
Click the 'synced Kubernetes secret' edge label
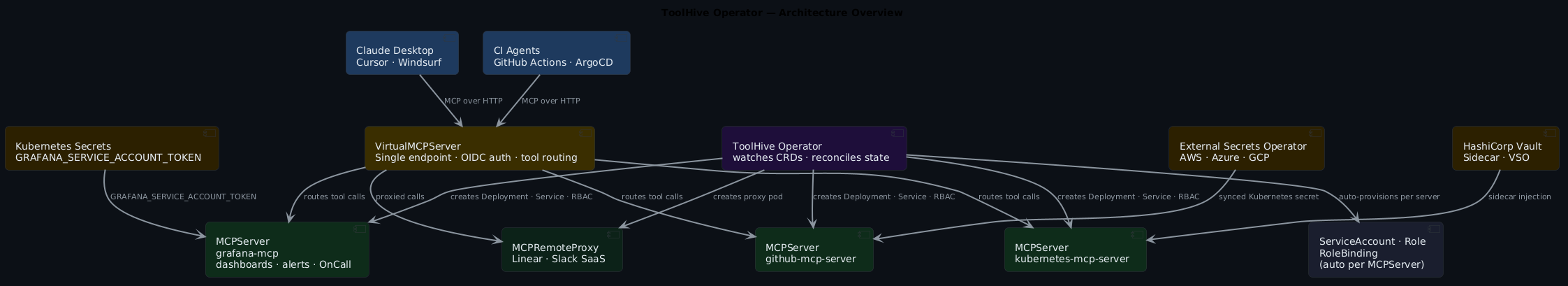1269,196
